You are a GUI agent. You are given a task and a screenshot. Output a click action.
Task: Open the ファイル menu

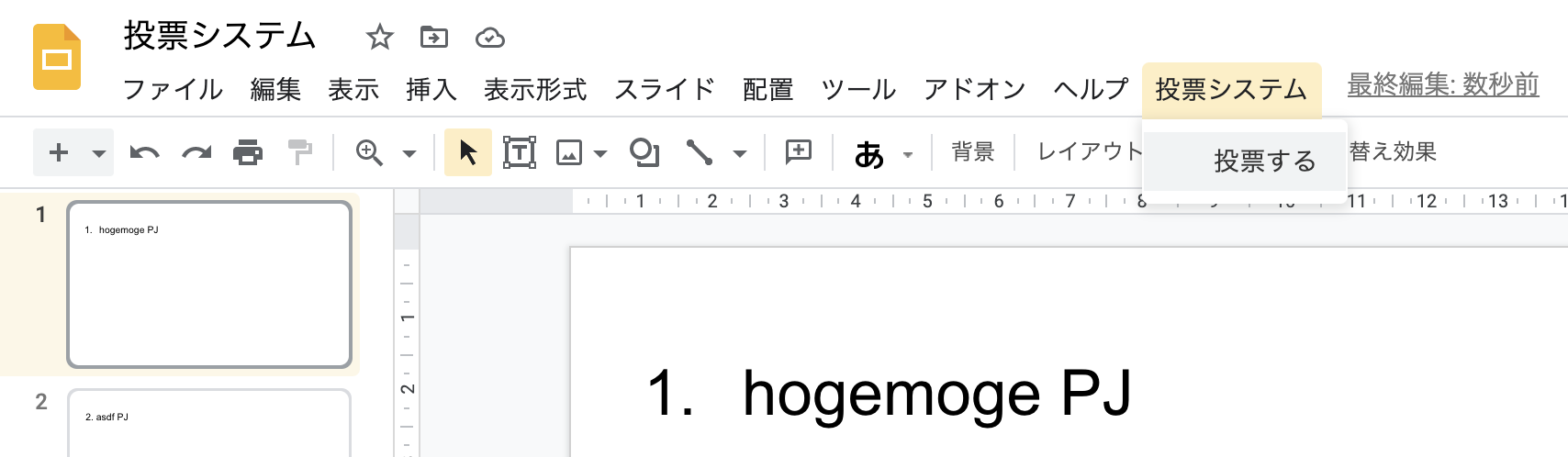[x=173, y=89]
